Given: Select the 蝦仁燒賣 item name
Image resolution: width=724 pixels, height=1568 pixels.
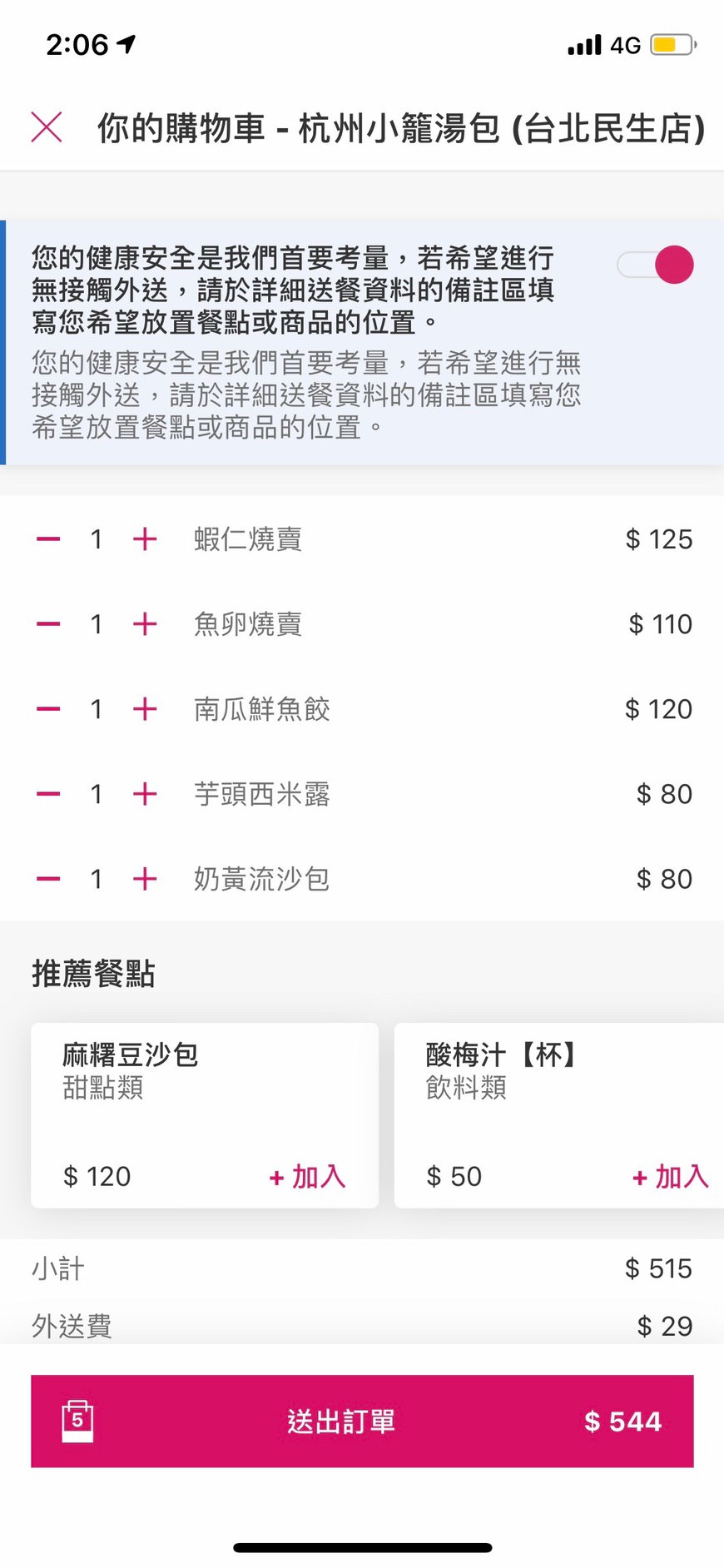Looking at the screenshot, I should (x=248, y=539).
